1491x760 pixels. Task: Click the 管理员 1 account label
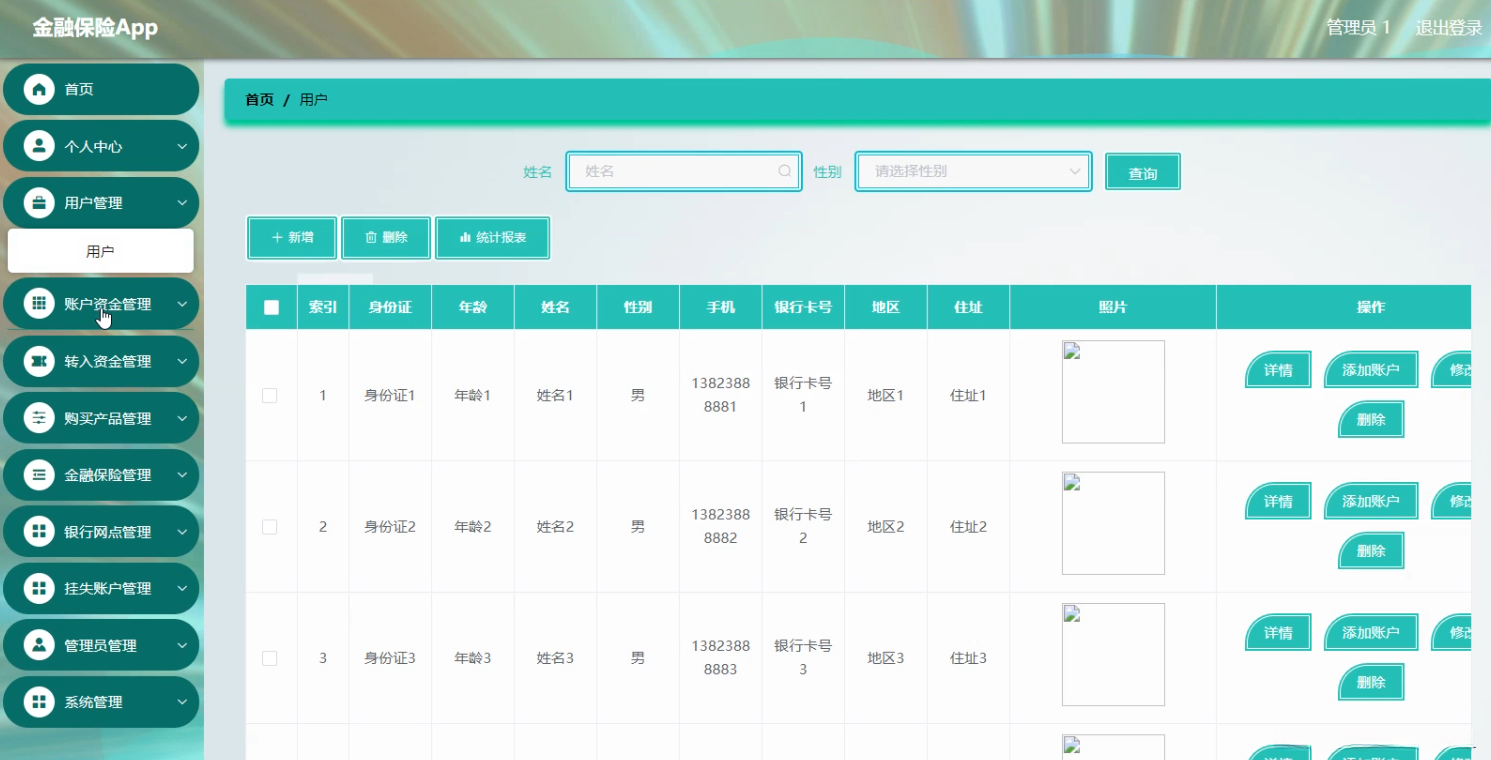pos(1358,28)
